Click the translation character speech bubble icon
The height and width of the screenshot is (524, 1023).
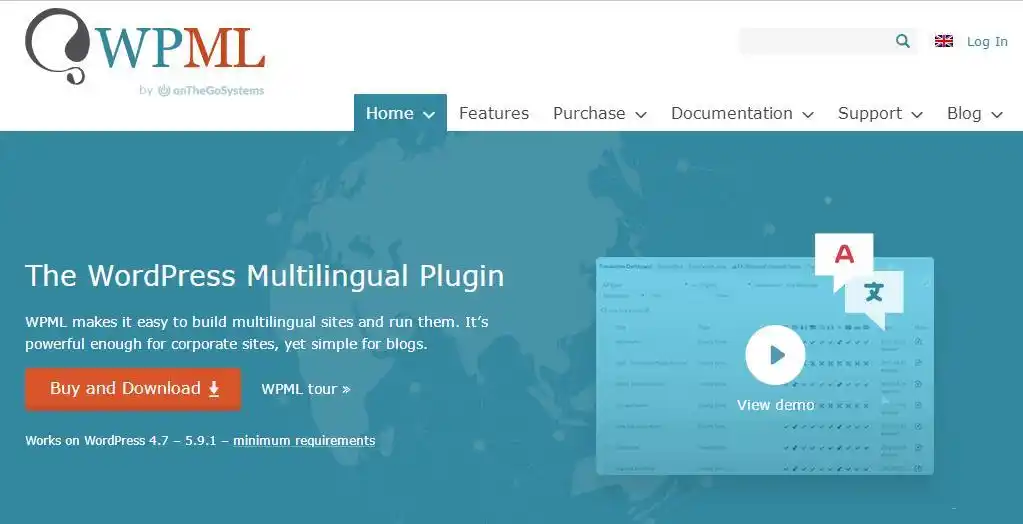click(874, 293)
